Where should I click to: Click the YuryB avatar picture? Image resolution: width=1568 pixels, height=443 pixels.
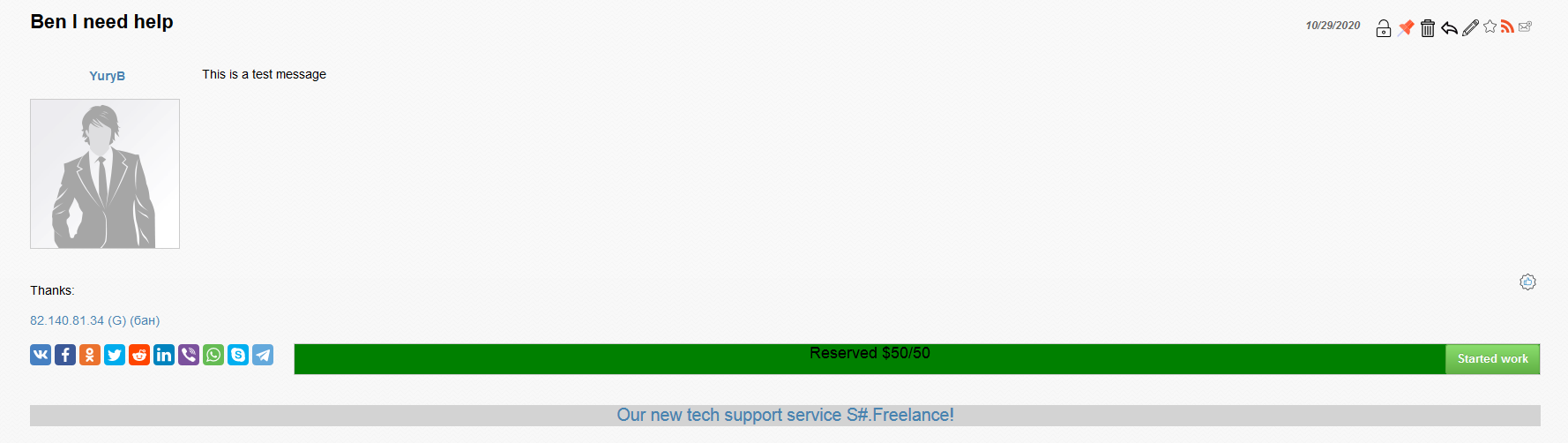tap(105, 174)
